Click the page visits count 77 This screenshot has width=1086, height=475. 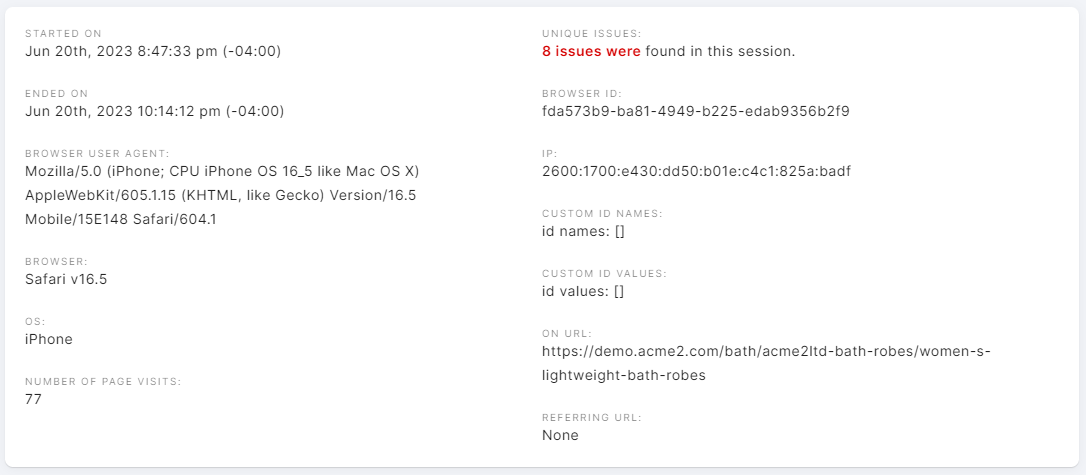click(x=33, y=399)
